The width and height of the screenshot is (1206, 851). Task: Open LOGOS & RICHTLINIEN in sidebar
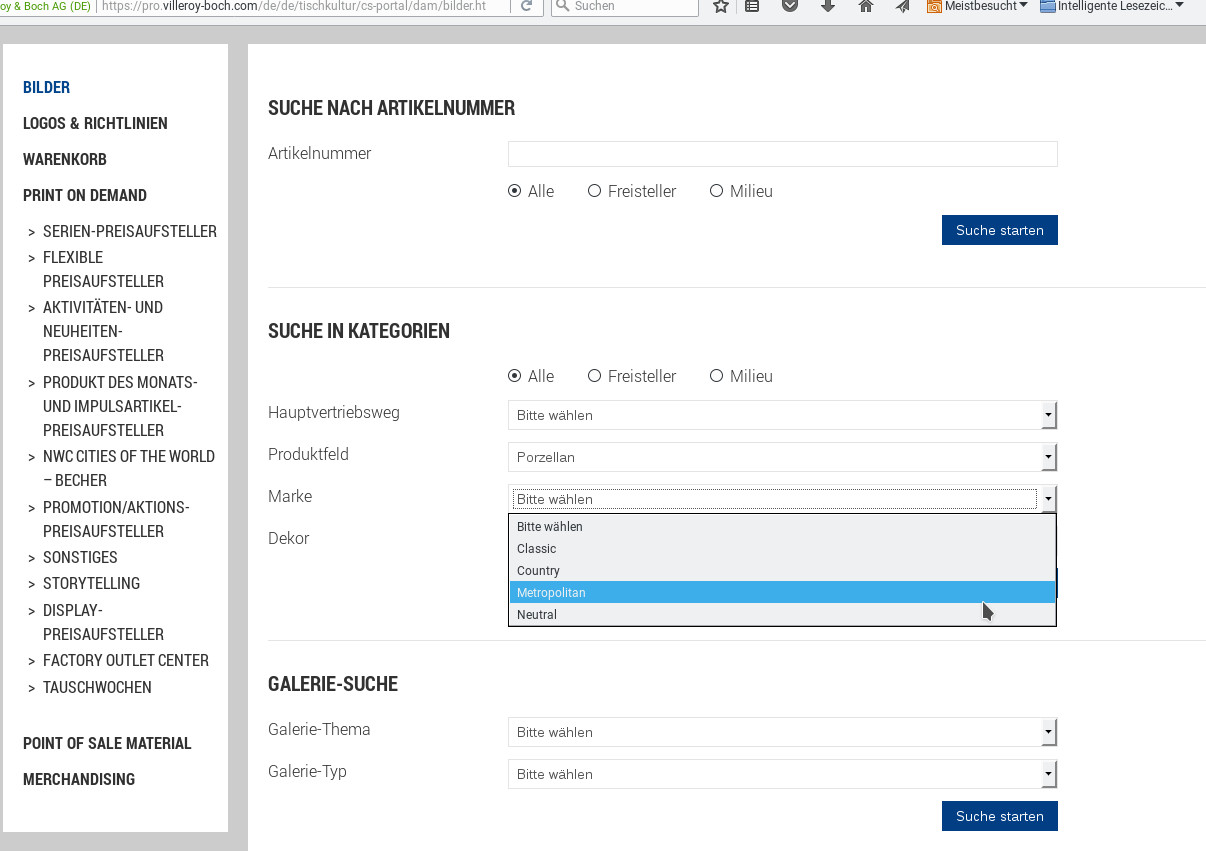point(95,123)
